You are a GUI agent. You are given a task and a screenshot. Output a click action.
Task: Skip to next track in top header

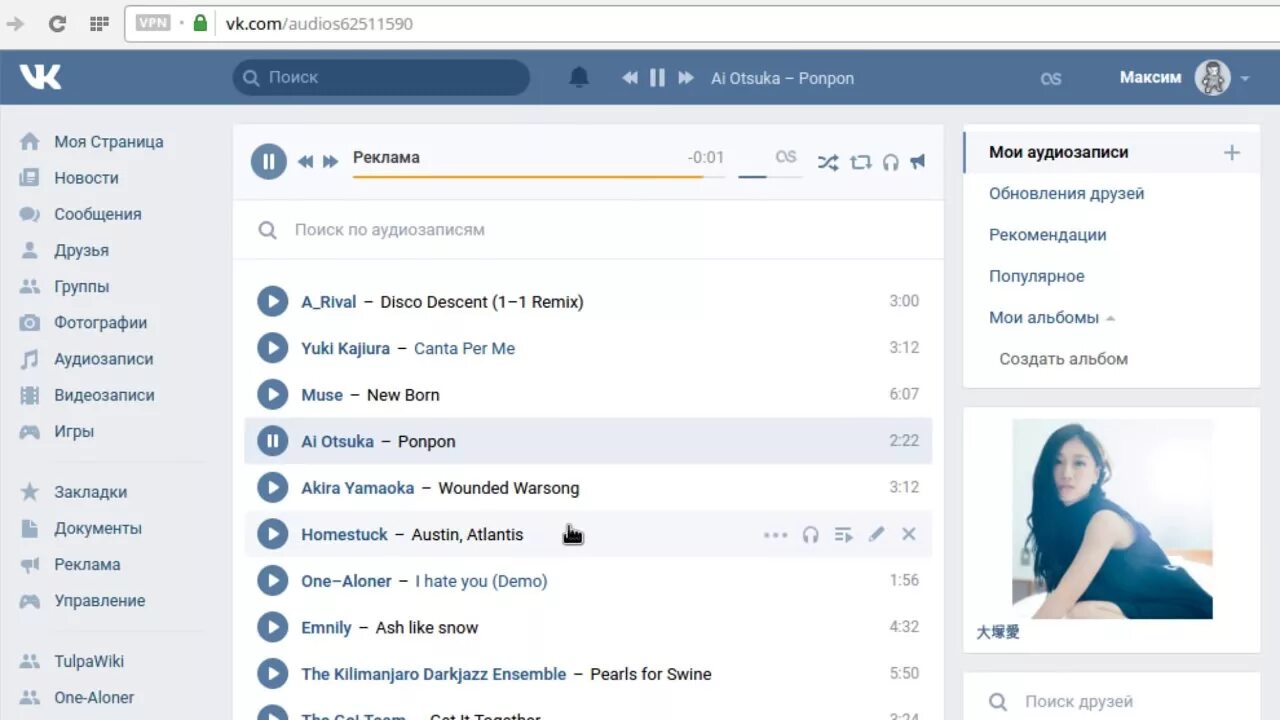[686, 77]
